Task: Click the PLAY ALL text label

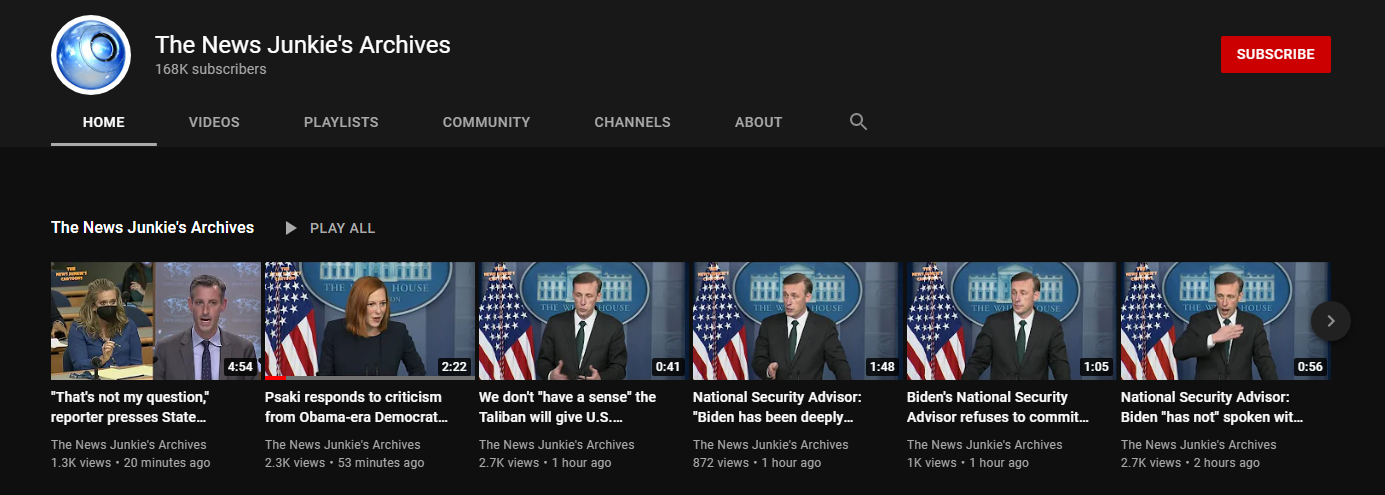Action: 342,228
